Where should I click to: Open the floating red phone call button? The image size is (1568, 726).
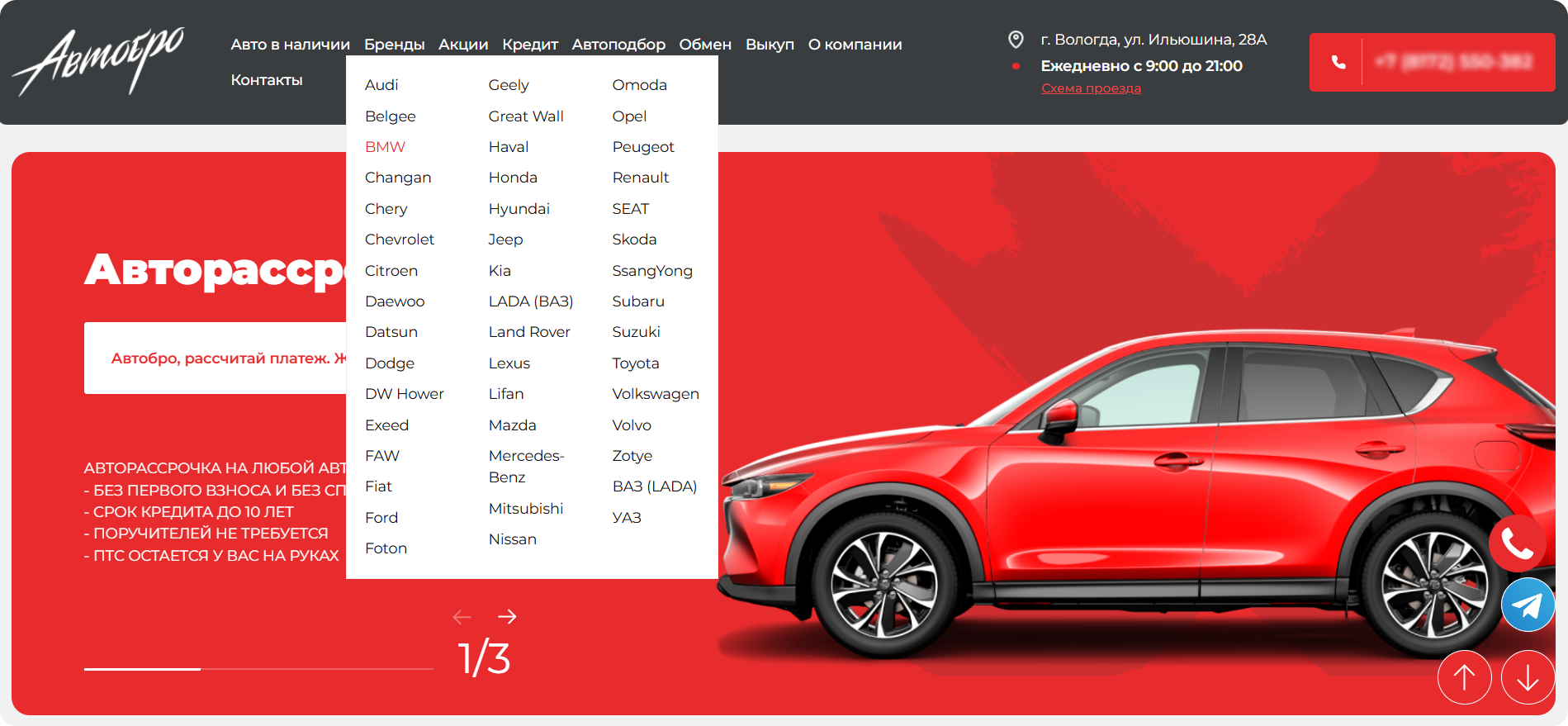point(1517,543)
